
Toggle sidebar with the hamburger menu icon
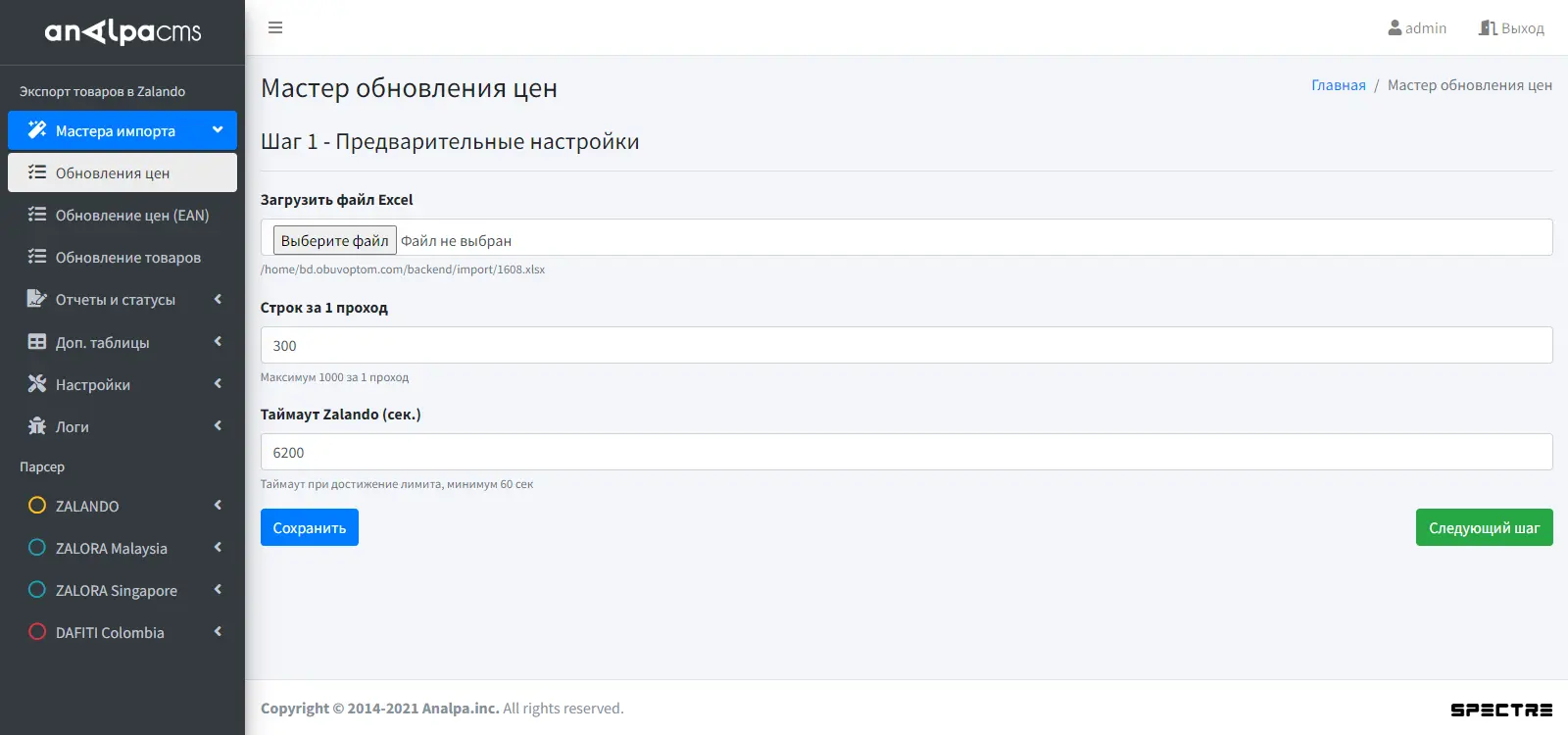[275, 27]
